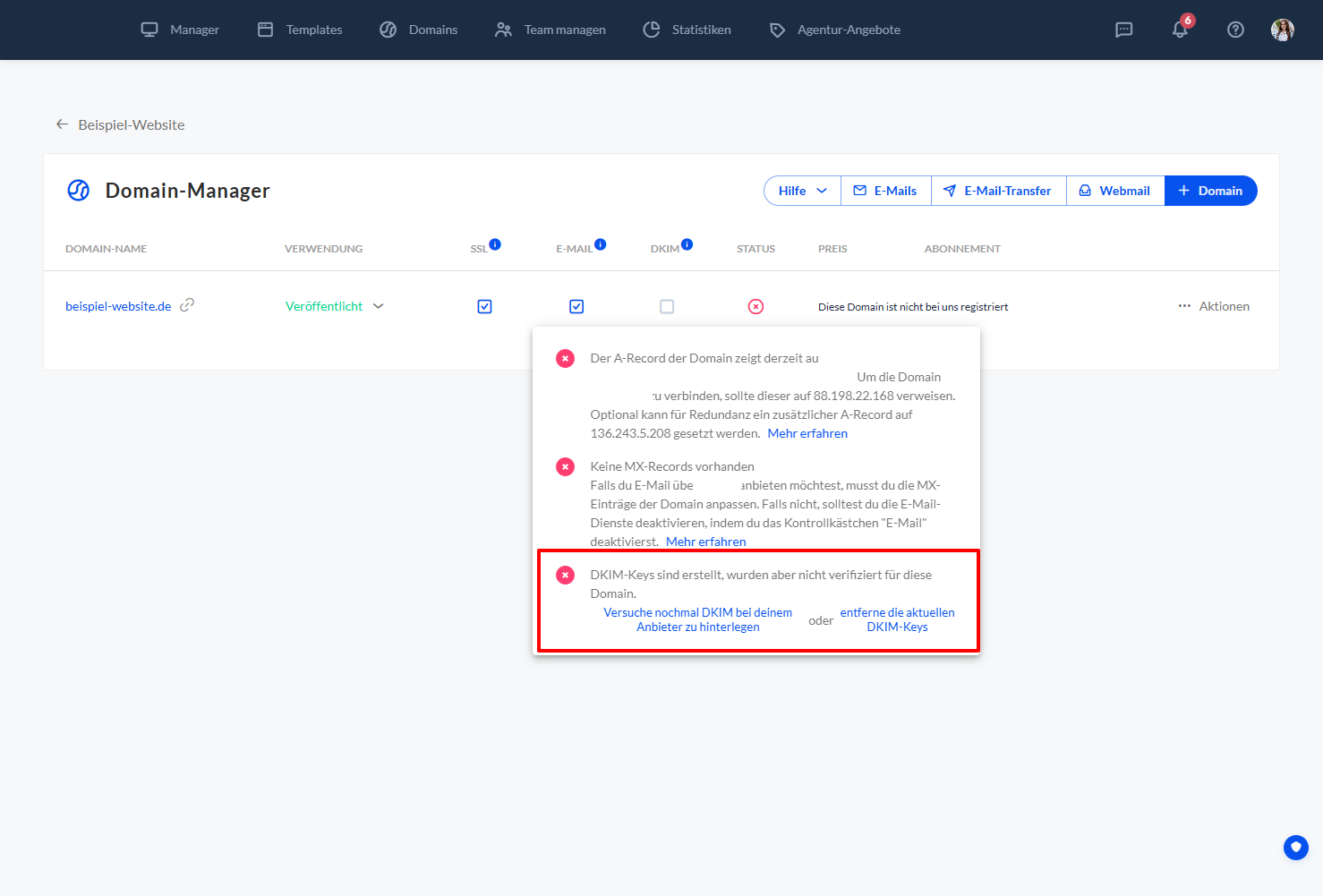Click the DKIM info icon
The height and width of the screenshot is (896, 1323).
point(687,244)
